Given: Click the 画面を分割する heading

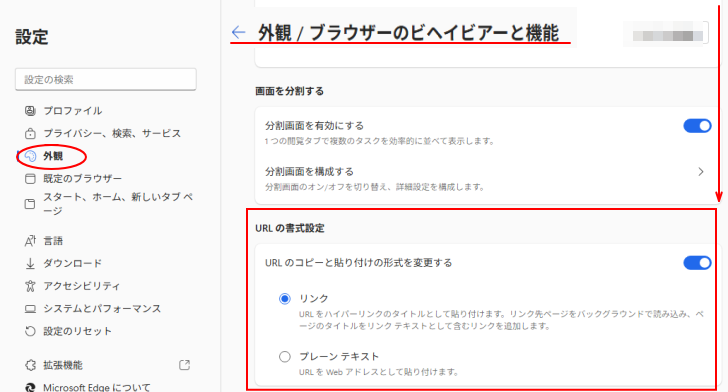Looking at the screenshot, I should point(290,91).
